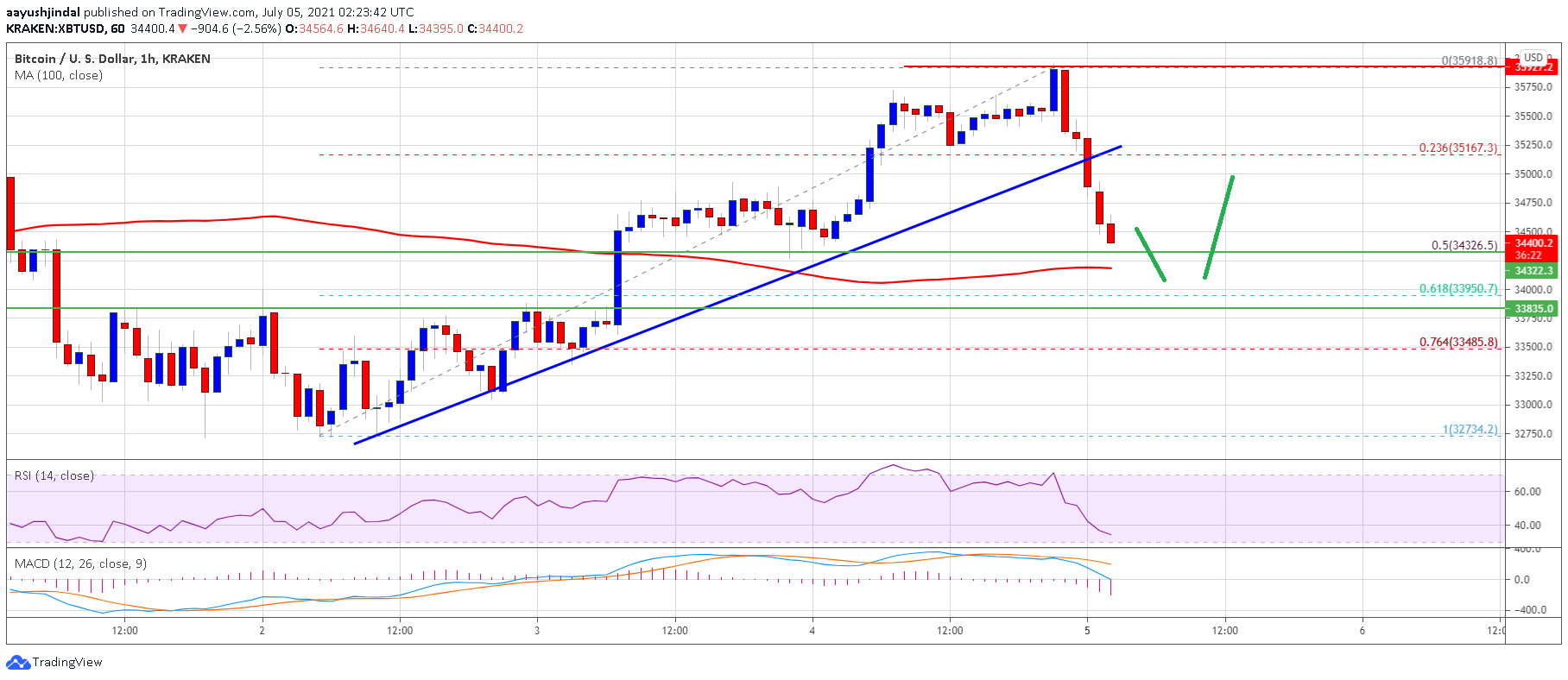Click the RSI 40.00 axis value

pyautogui.click(x=1527, y=525)
